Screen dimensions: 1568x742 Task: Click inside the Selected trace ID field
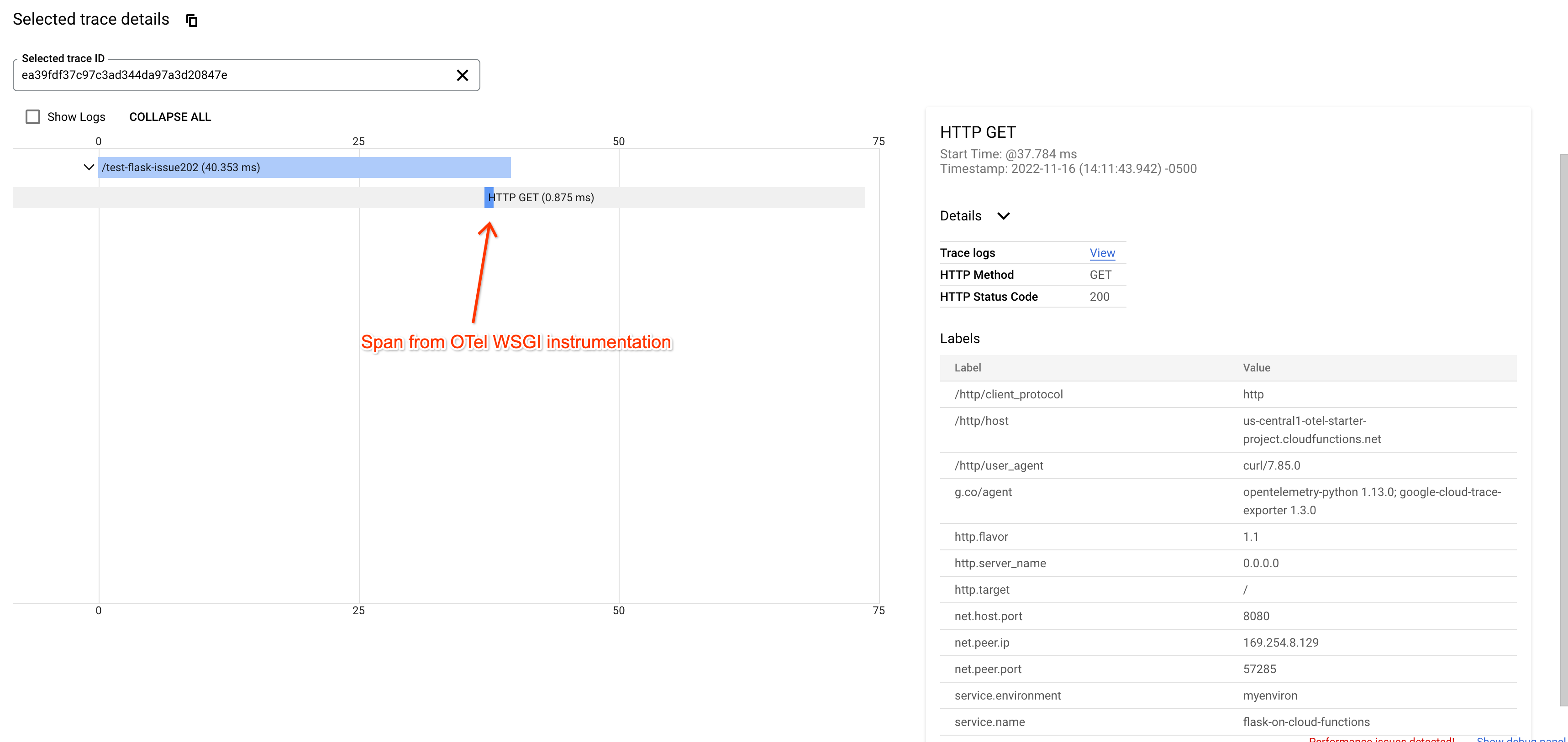[x=232, y=75]
